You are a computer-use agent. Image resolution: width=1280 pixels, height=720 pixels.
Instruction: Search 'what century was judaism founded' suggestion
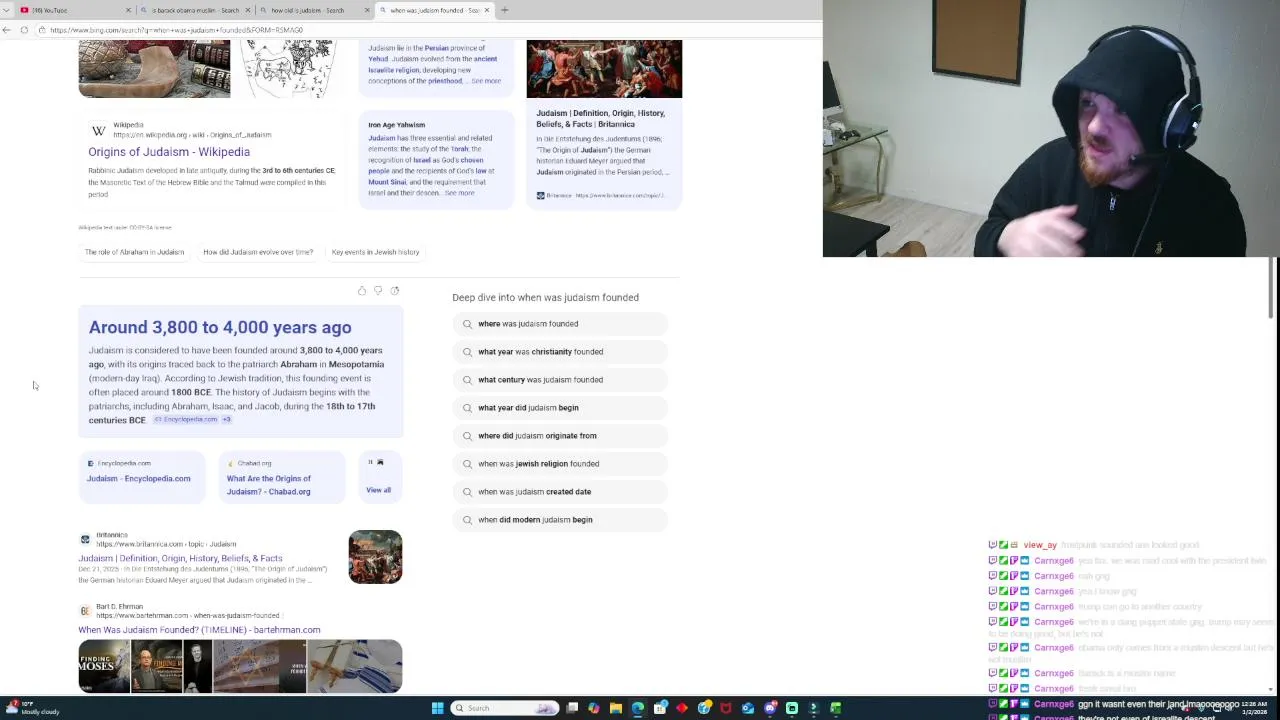tap(560, 380)
